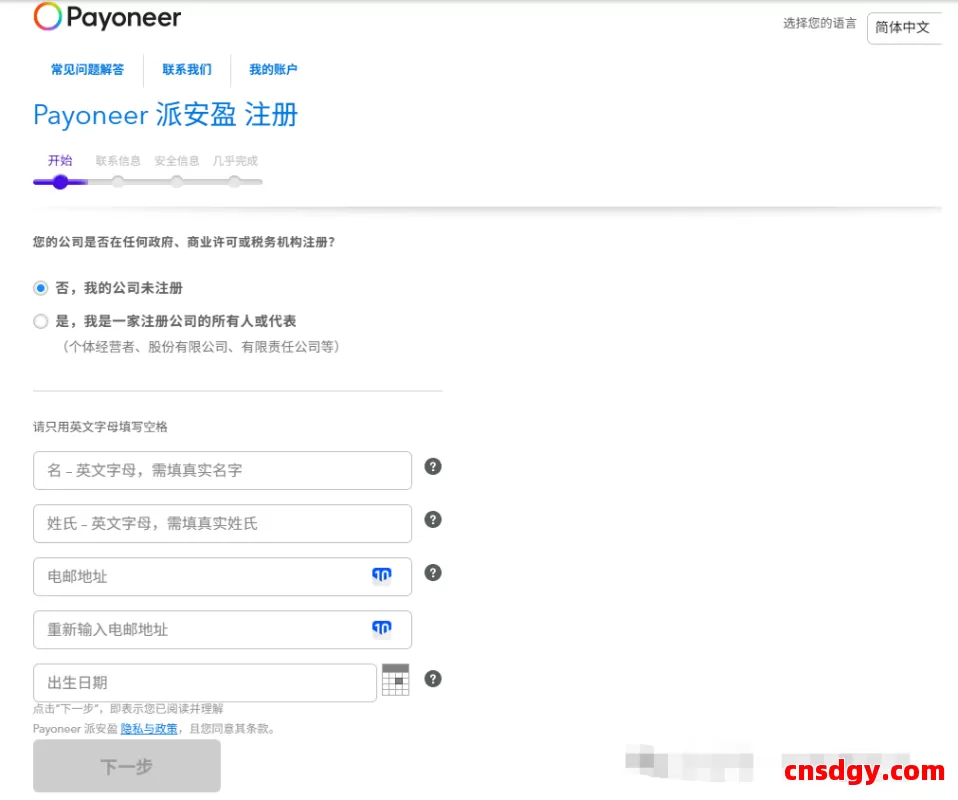This screenshot has width=958, height=800.
Task: Open the 我的账户 tab
Action: [273, 70]
